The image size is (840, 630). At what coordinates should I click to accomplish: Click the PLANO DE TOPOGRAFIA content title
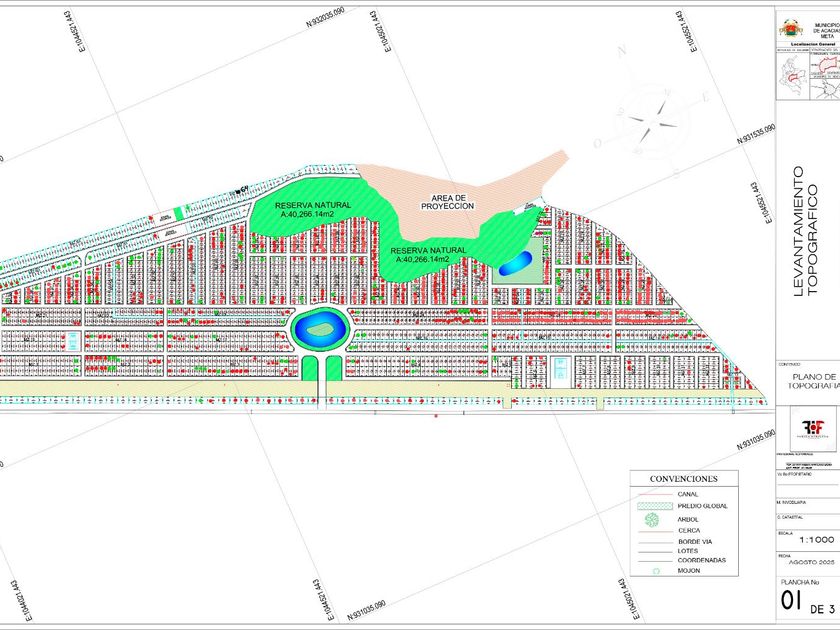click(x=814, y=381)
